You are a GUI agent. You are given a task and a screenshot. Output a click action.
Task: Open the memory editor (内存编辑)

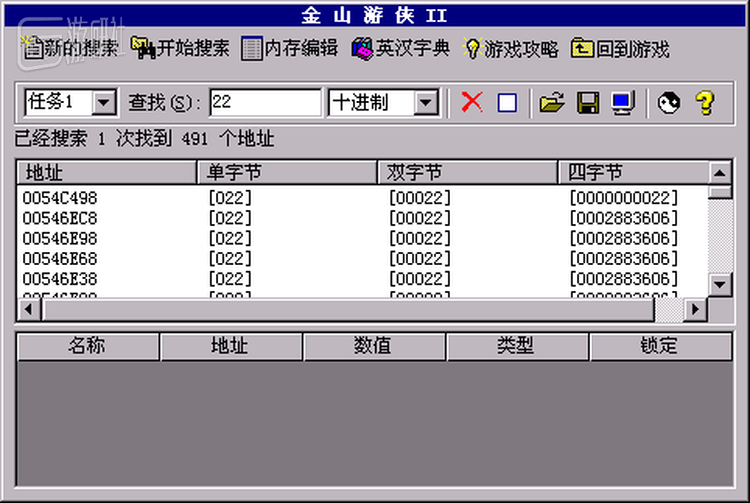(290, 48)
